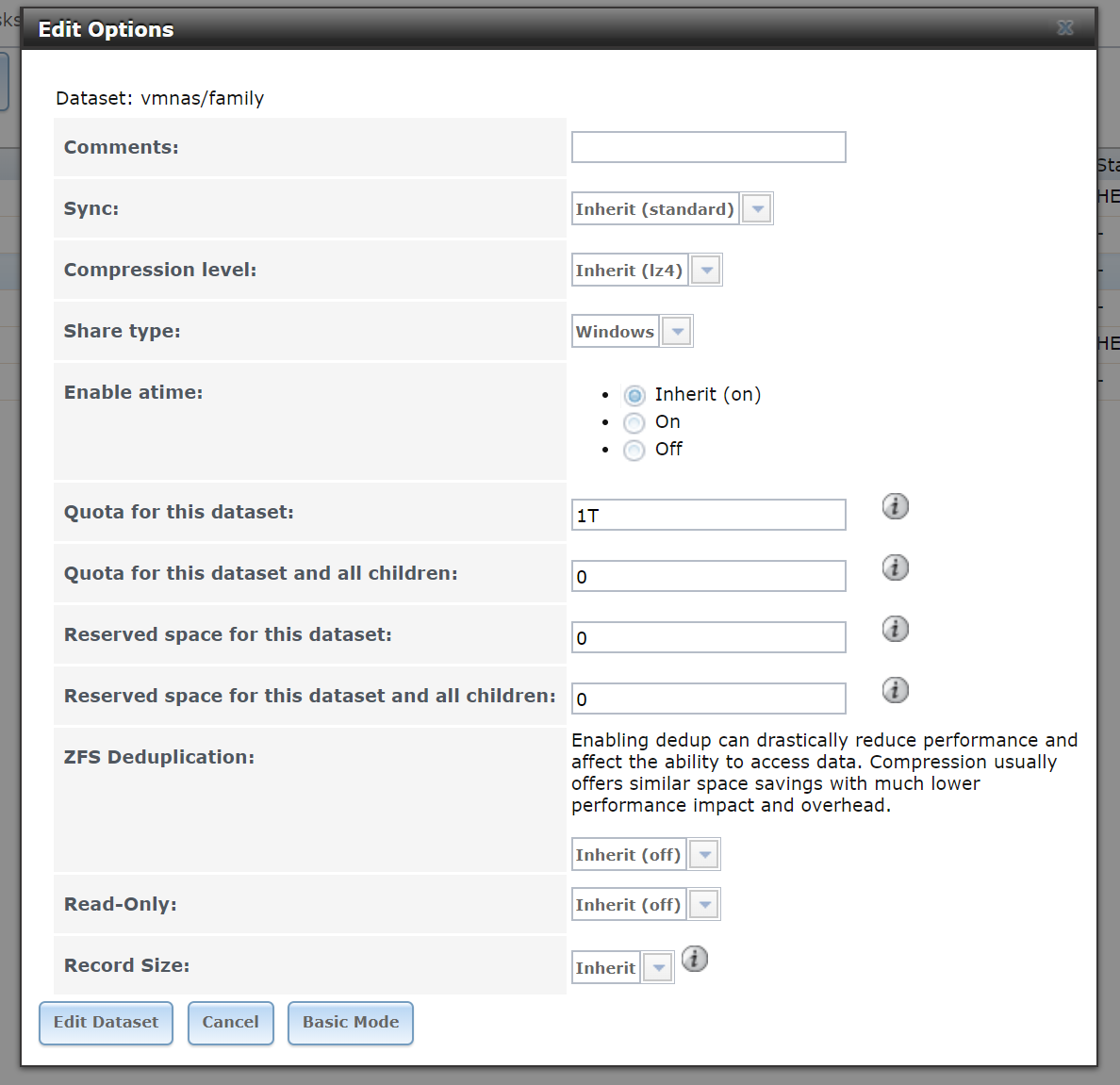Open the Sync dropdown
Screen dimensions: 1120x1085
click(757, 209)
